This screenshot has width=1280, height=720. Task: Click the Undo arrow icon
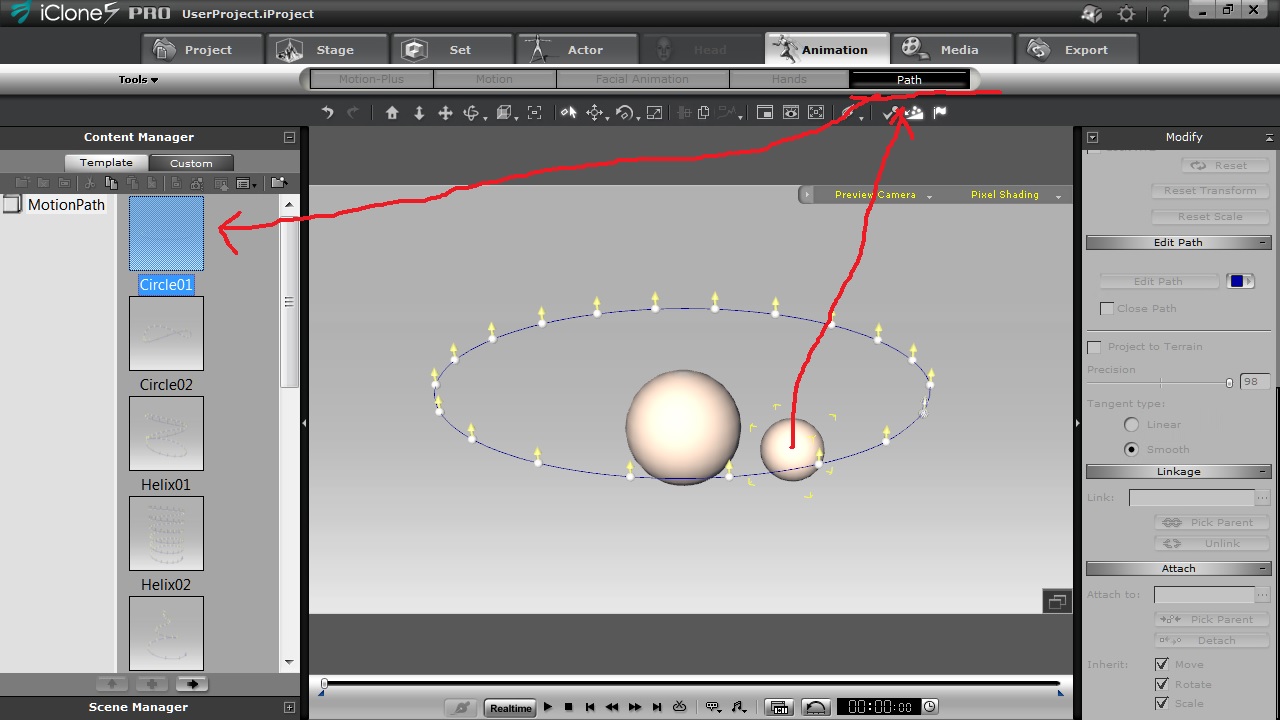pos(327,113)
